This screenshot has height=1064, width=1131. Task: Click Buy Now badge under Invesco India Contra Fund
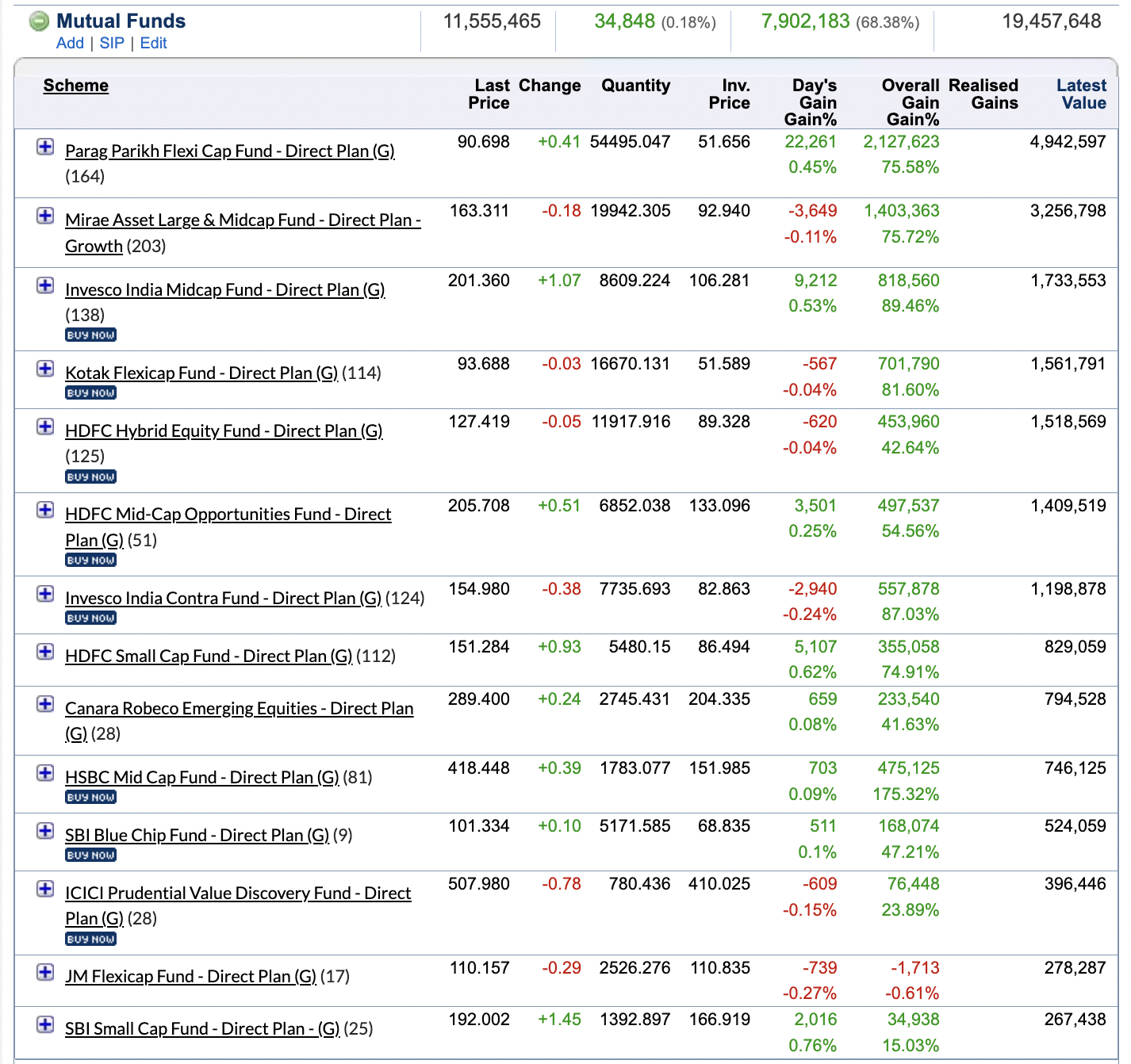(x=91, y=618)
